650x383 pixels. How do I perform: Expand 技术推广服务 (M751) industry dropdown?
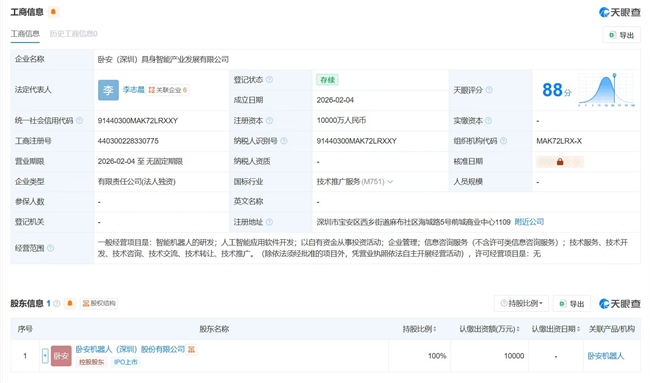[390, 182]
